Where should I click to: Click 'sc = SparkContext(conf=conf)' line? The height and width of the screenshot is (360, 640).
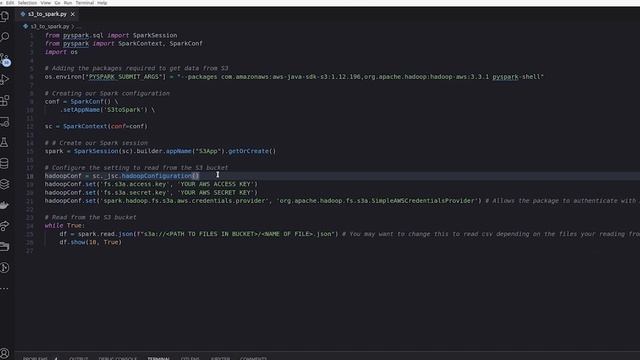coord(96,127)
